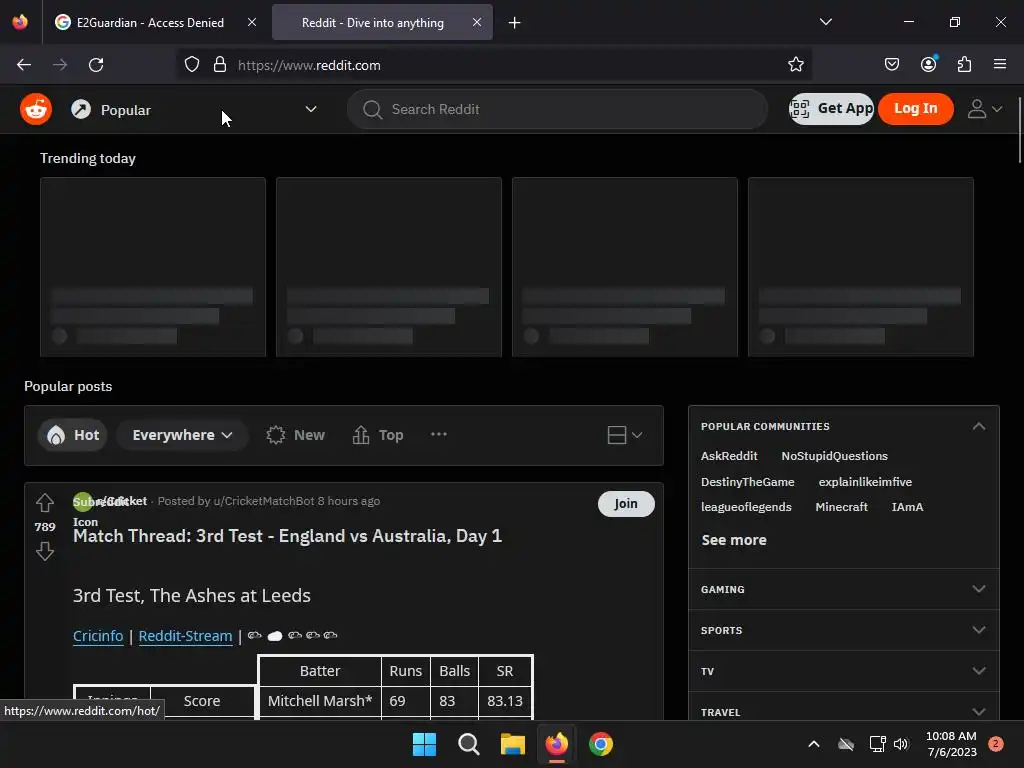Image resolution: width=1024 pixels, height=768 pixels.
Task: Open DestinyTheGame community
Action: coord(748,482)
